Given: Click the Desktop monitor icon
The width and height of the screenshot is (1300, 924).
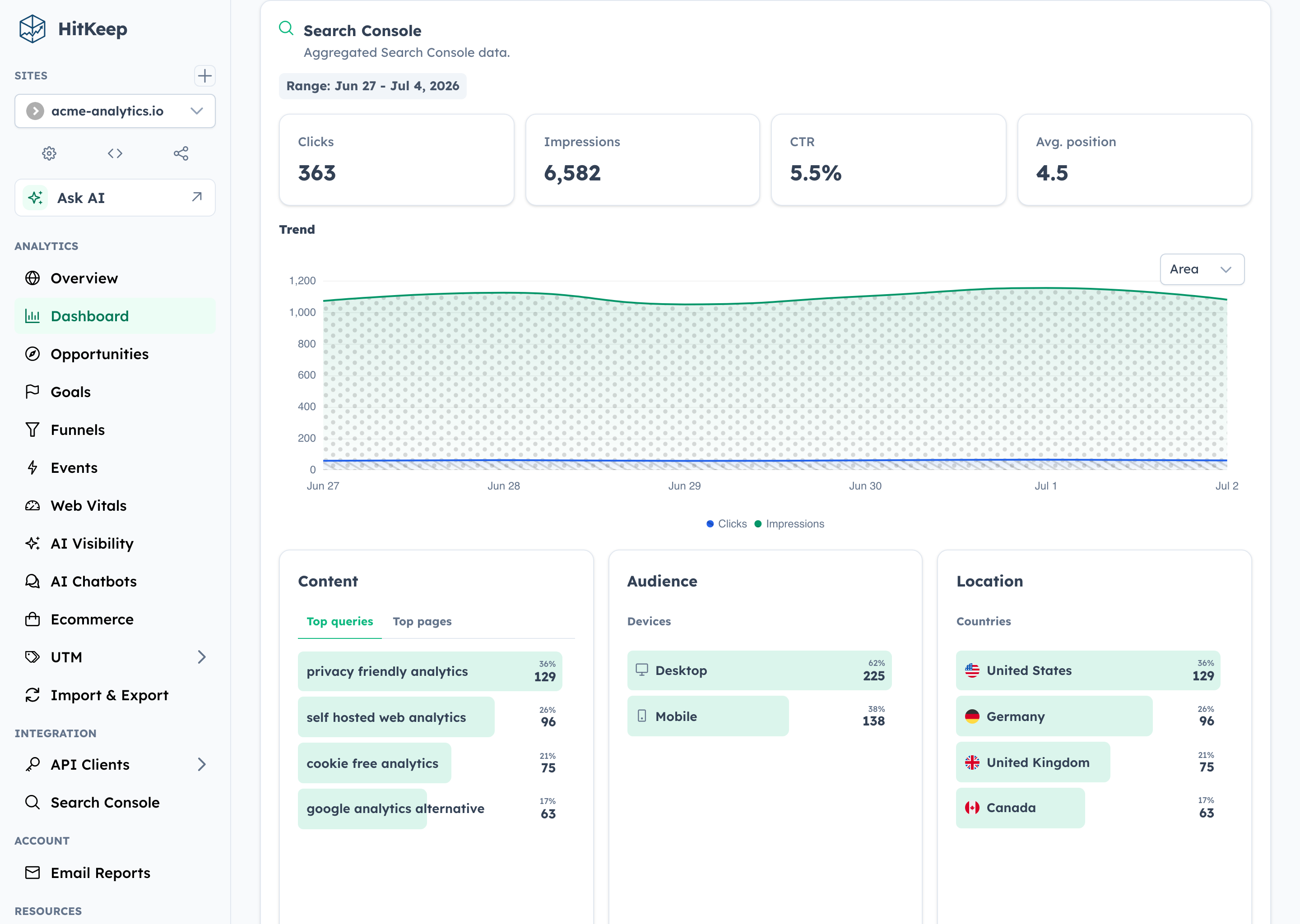Looking at the screenshot, I should [641, 670].
